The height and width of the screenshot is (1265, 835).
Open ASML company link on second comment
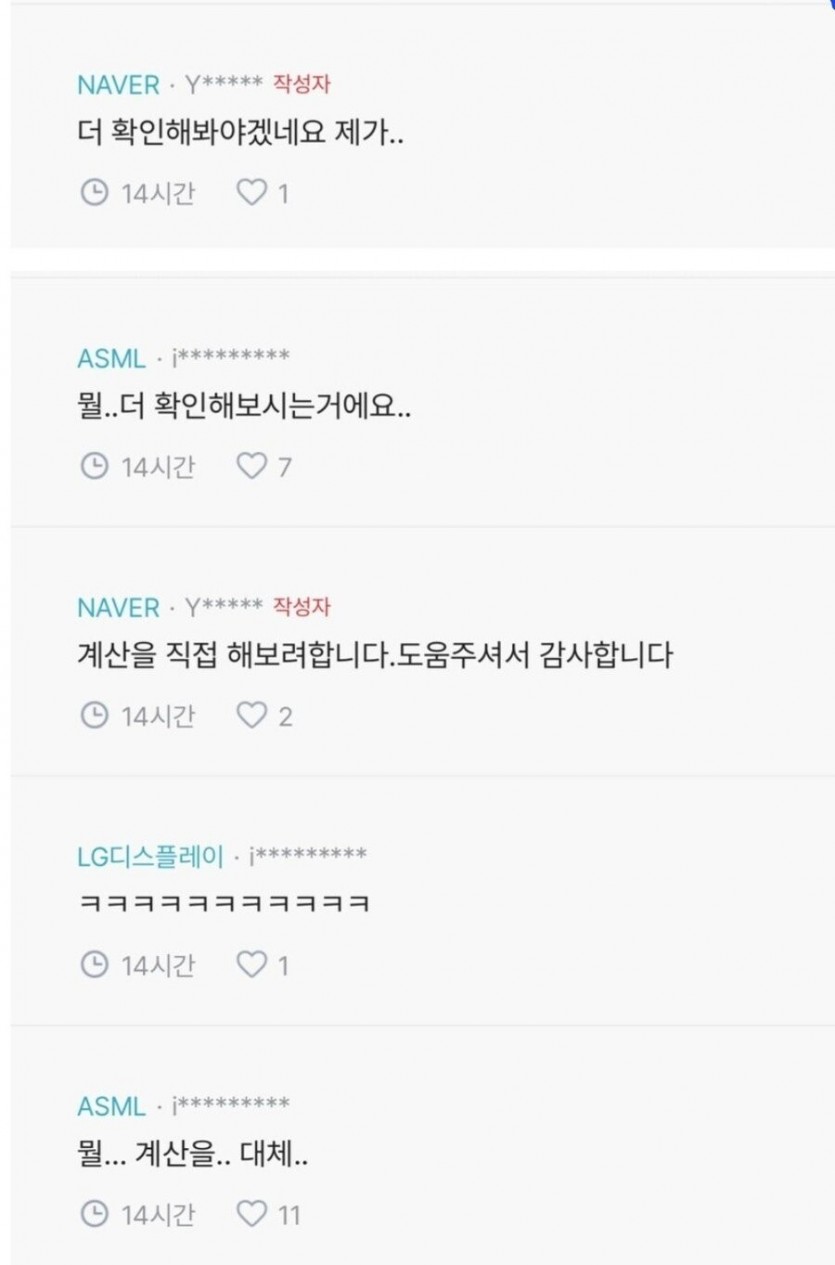(111, 358)
